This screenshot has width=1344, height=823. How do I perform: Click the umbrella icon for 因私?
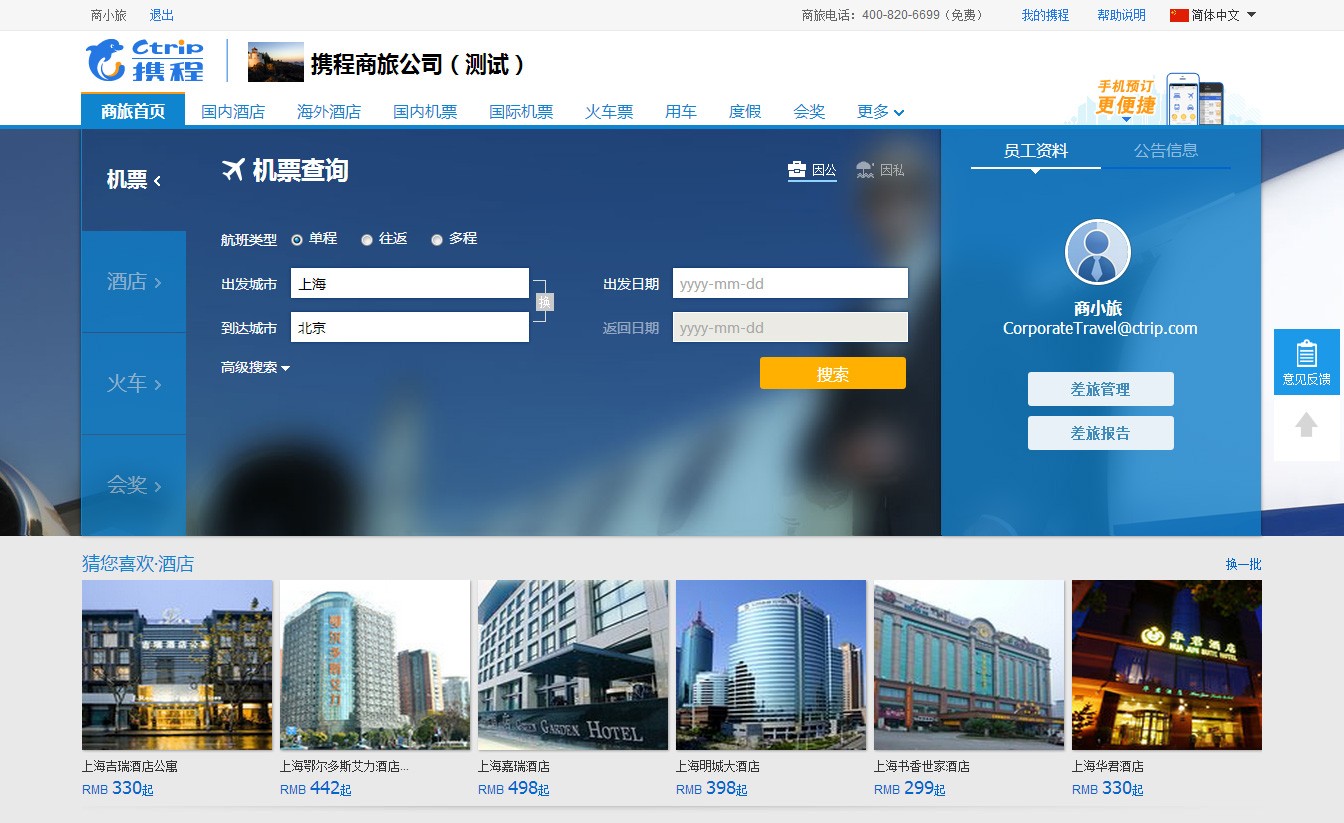pos(865,170)
